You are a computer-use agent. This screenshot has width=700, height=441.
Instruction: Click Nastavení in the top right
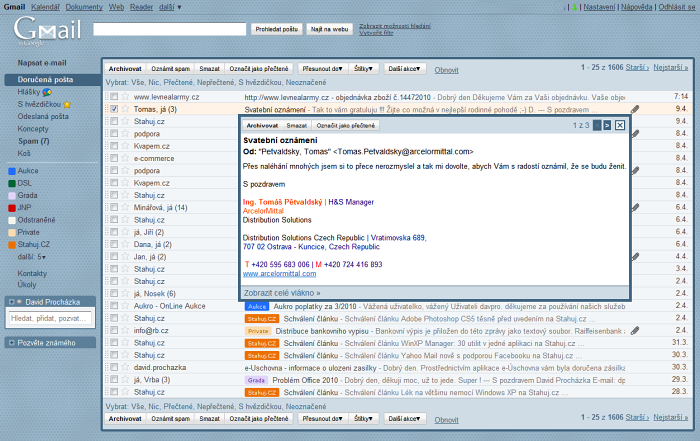click(599, 7)
